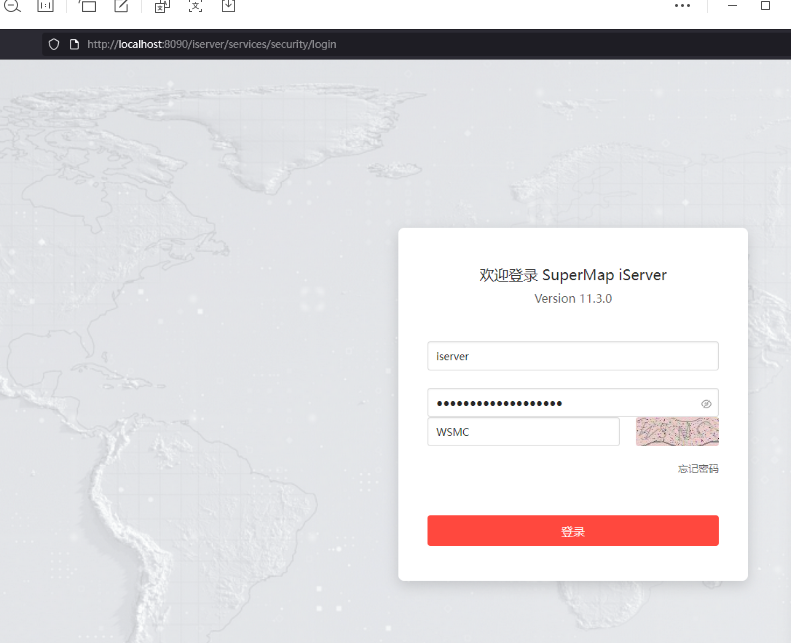Viewport: 791px width, 643px height.
Task: Click the 1:1 actual size icon
Action: (x=46, y=6)
